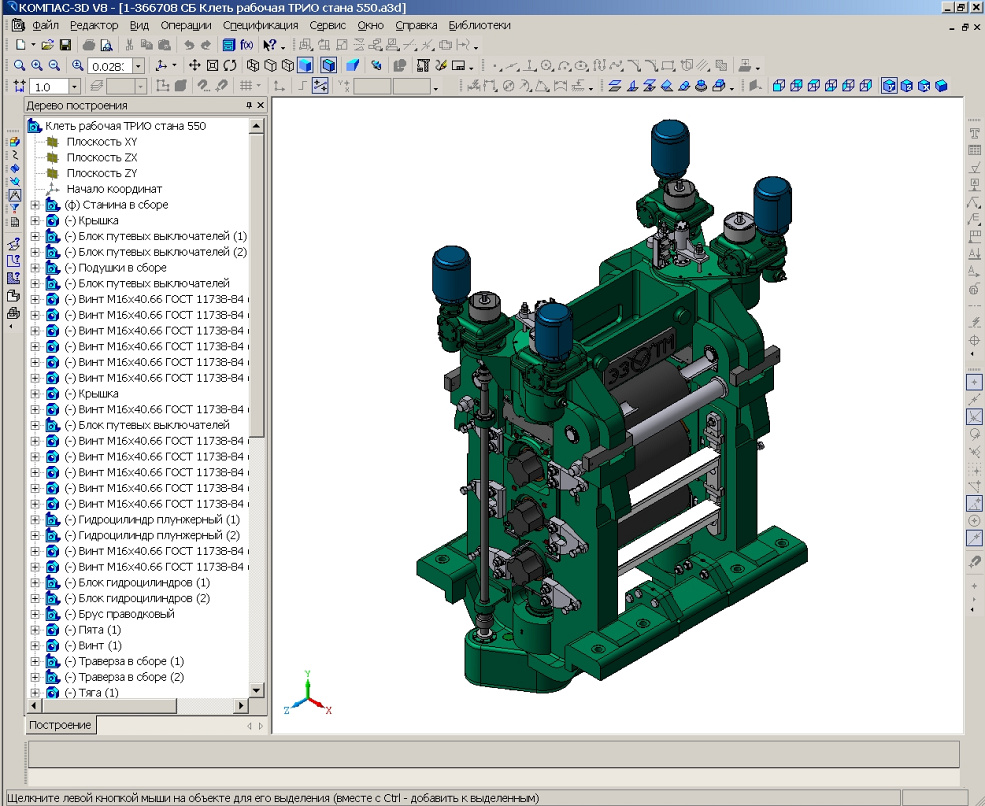Image resolution: width=985 pixels, height=806 pixels.
Task: Open the print preview icon
Action: [106, 45]
